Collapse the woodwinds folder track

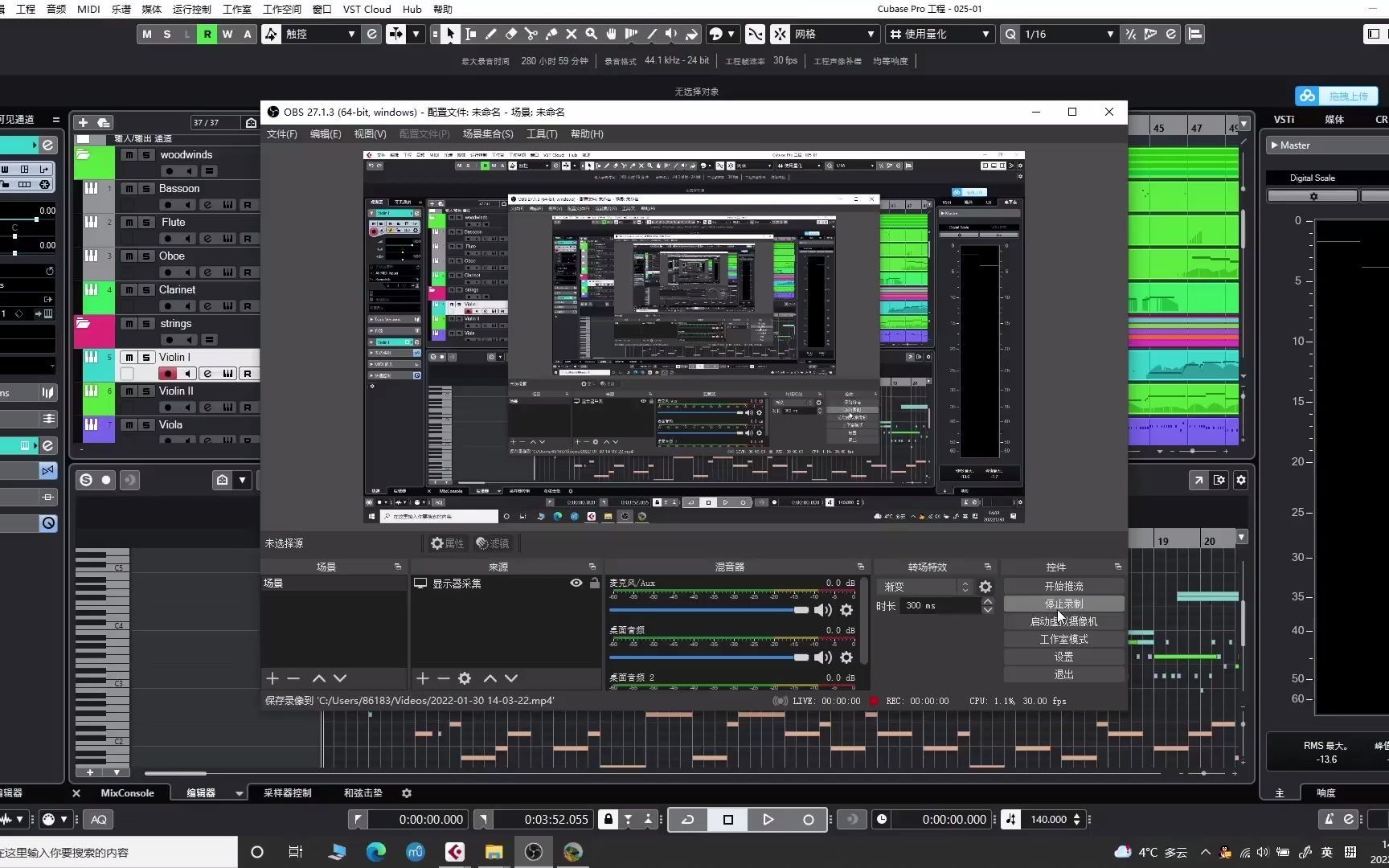[x=83, y=154]
